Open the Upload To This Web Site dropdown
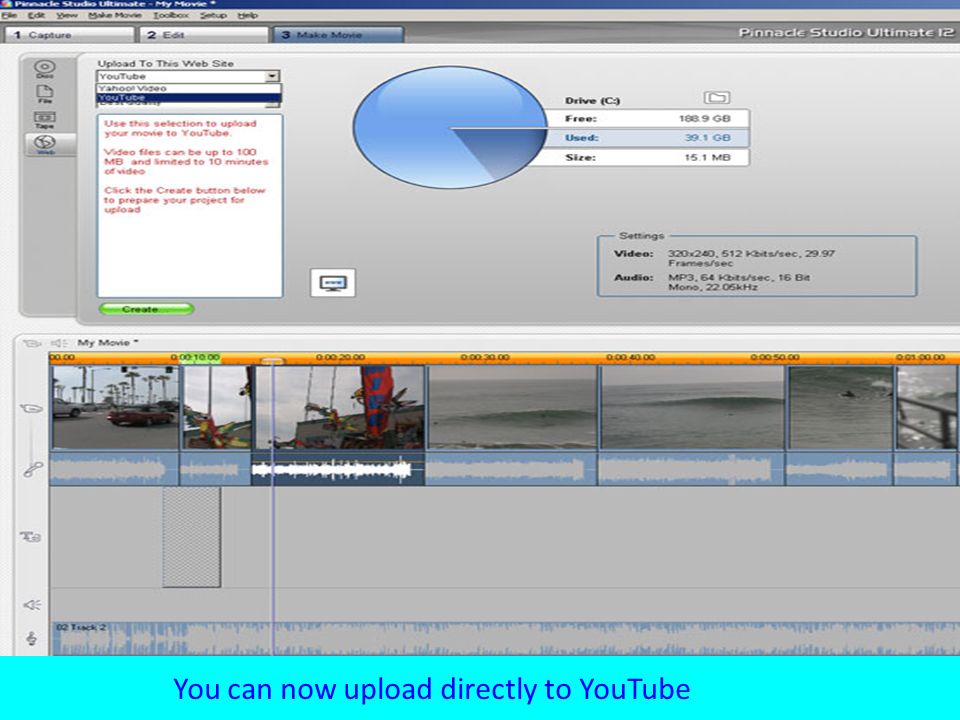The height and width of the screenshot is (720, 960). pyautogui.click(x=188, y=77)
